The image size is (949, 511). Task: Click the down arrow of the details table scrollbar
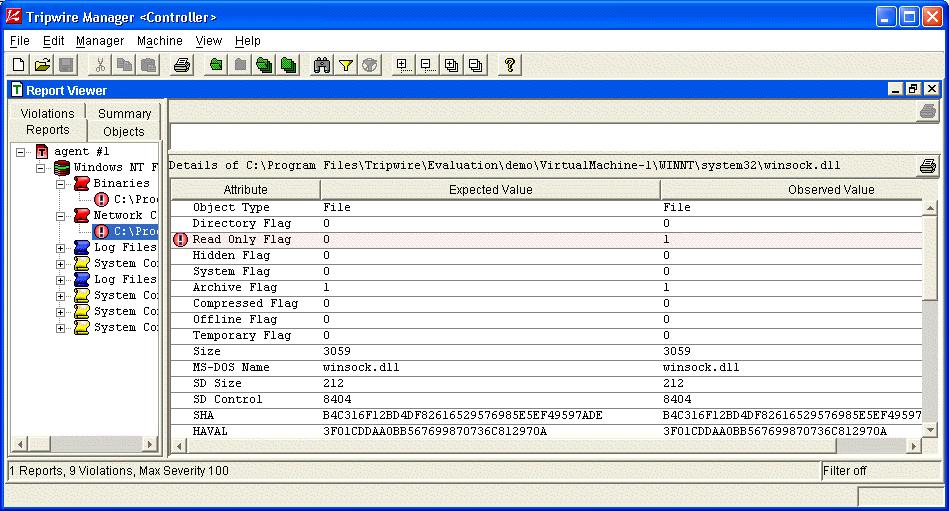[930, 430]
